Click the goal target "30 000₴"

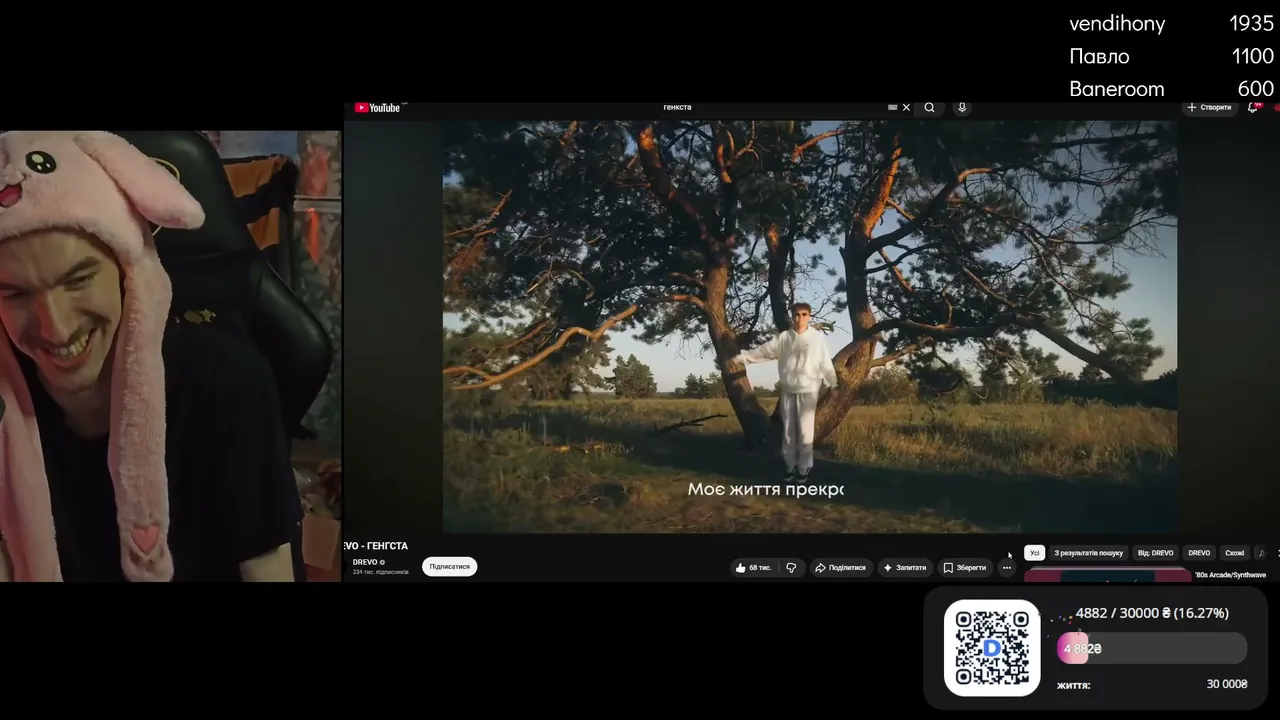click(1227, 684)
